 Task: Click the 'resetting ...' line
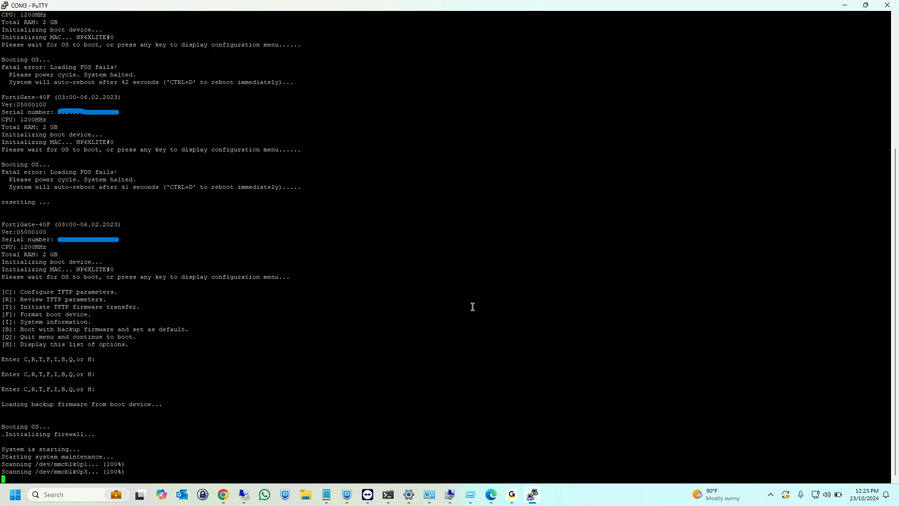click(25, 202)
